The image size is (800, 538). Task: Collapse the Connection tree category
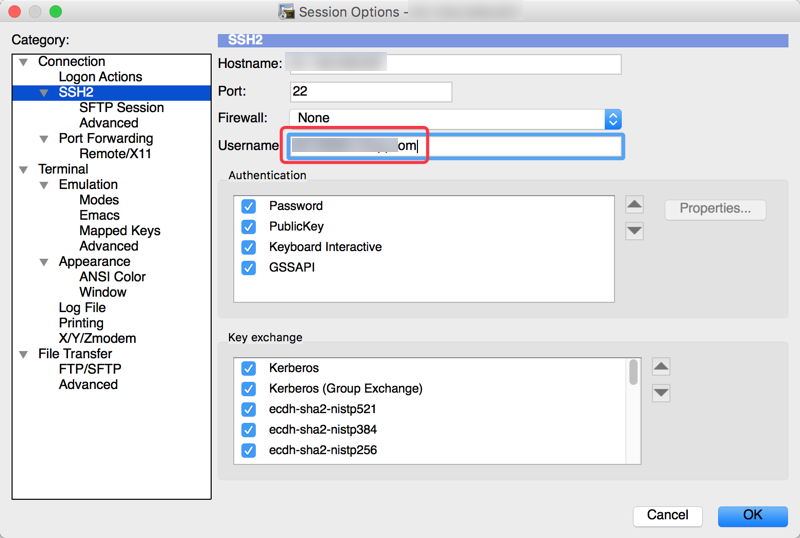(x=24, y=62)
